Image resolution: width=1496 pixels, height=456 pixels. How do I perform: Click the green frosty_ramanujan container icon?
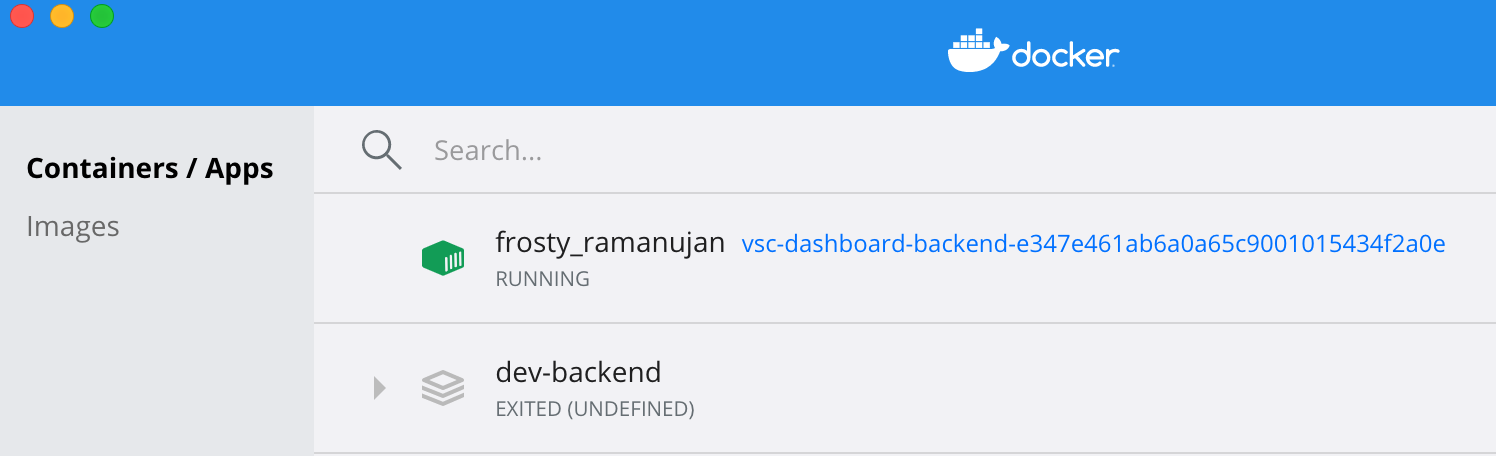click(443, 258)
